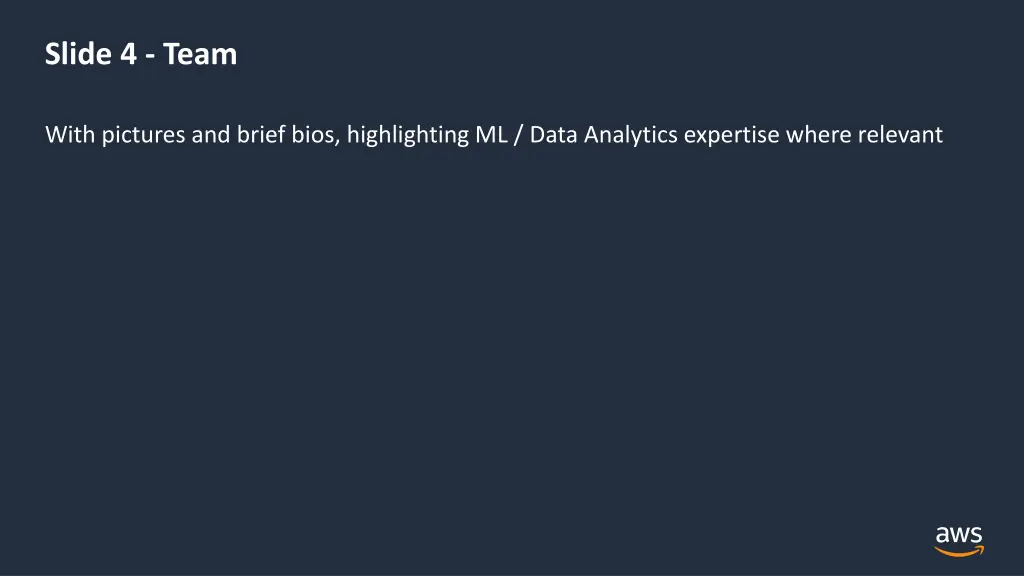Click the dash in the slide title
1024x576 pixels.
click(x=150, y=56)
